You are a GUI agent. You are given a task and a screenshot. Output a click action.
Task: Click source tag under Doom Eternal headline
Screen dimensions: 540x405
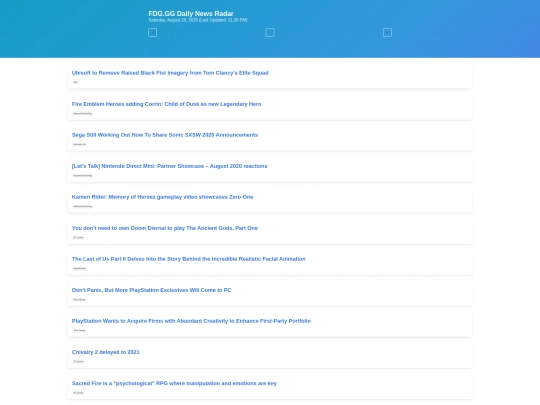click(x=78, y=238)
